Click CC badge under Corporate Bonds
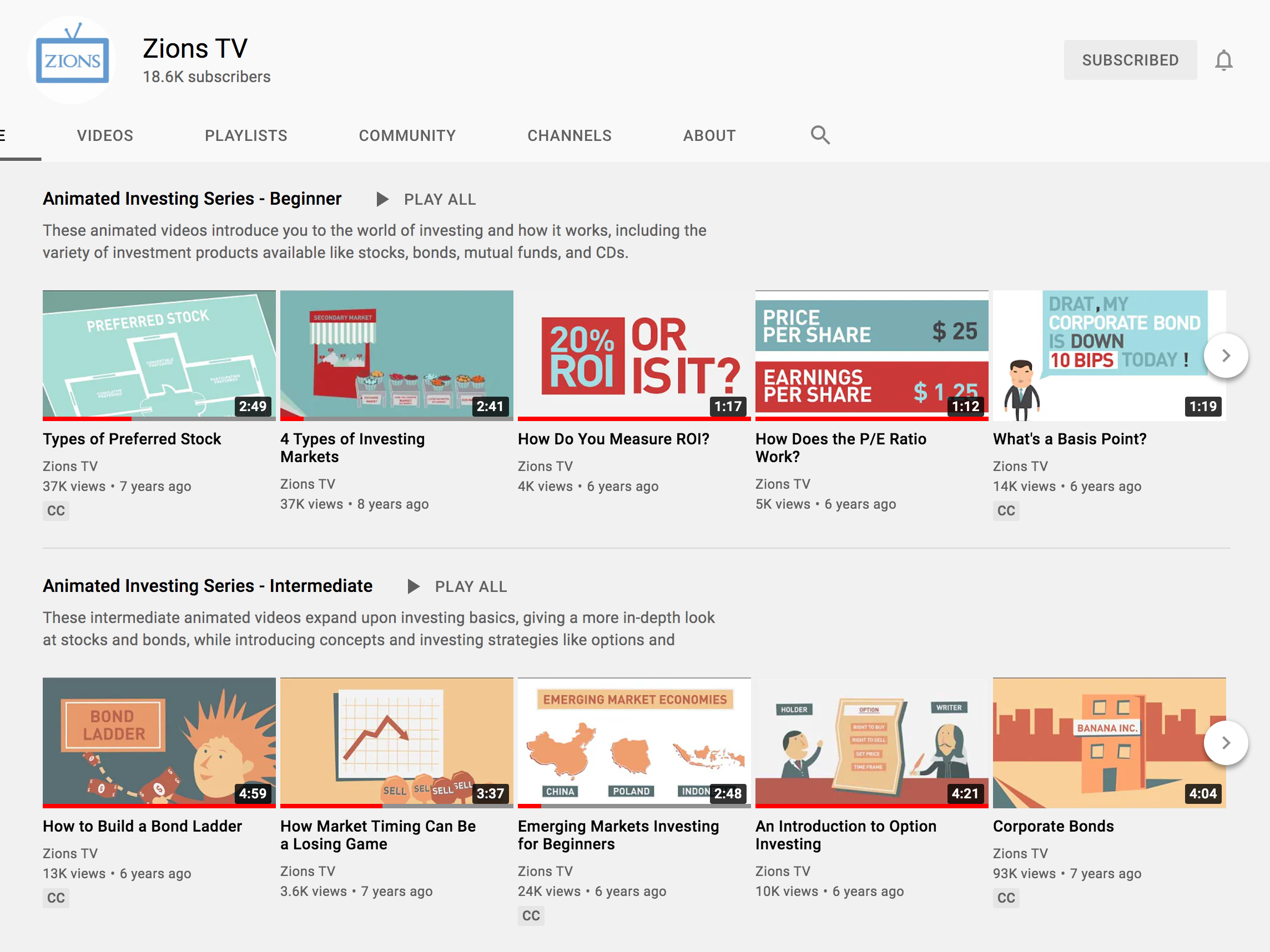Image resolution: width=1270 pixels, height=952 pixels. coord(1006,898)
